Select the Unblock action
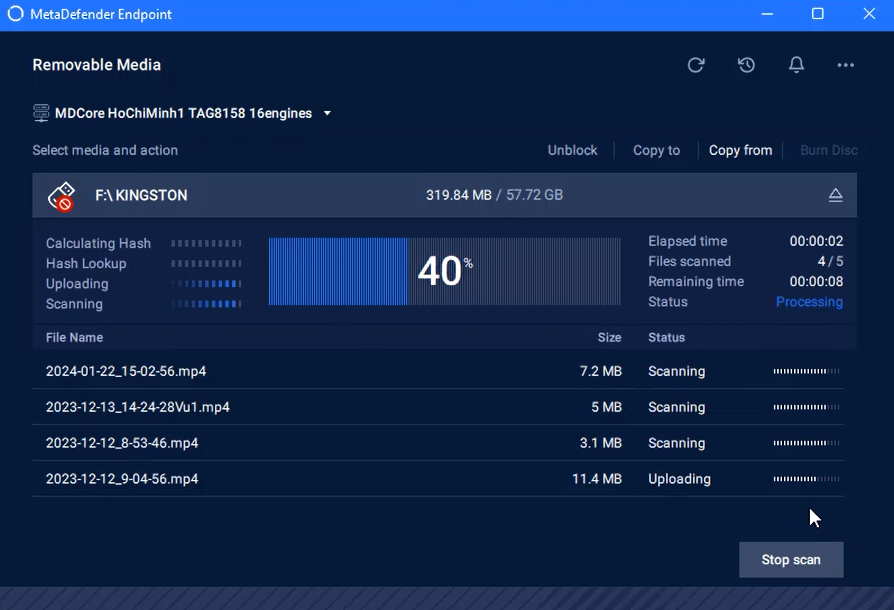The height and width of the screenshot is (610, 894). (572, 150)
